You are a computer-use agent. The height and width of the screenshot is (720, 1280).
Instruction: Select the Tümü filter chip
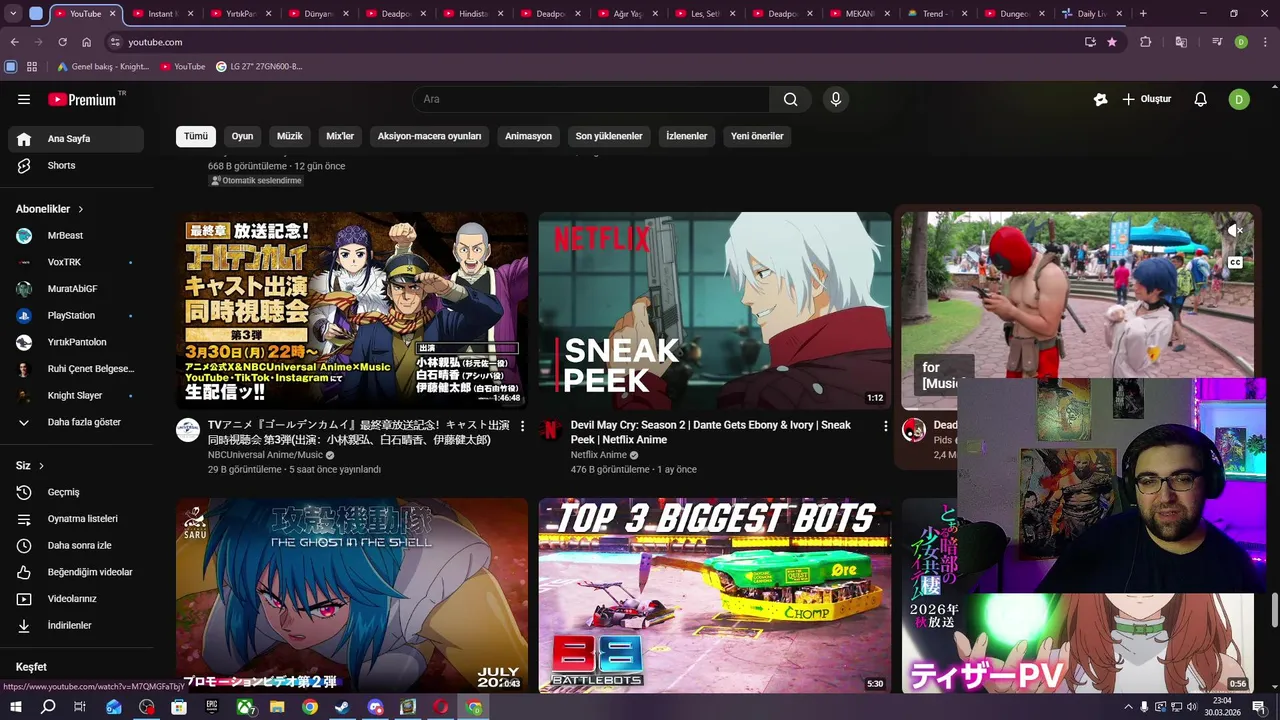click(x=196, y=136)
